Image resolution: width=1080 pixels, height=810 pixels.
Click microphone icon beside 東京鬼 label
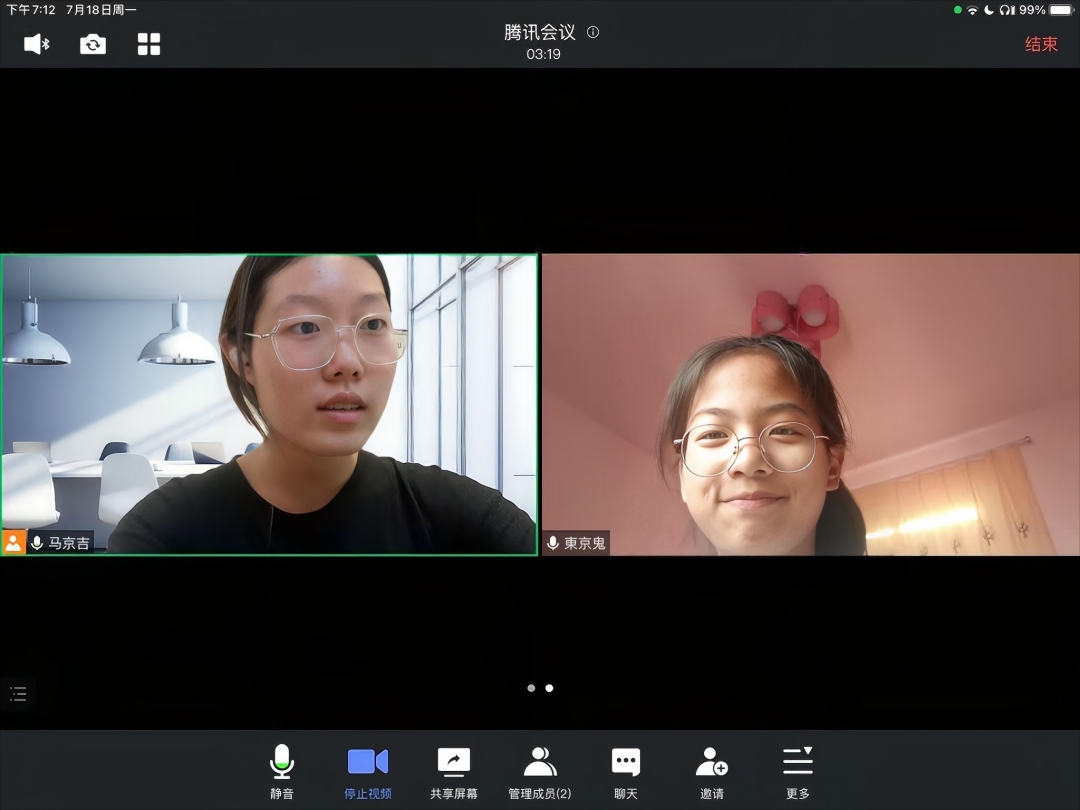[553, 543]
